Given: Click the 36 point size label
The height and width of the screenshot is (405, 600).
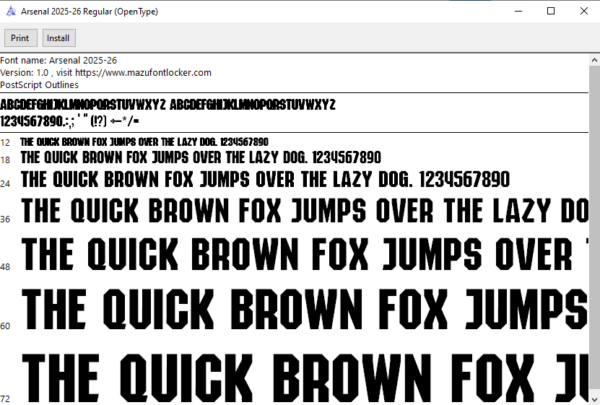Looking at the screenshot, I should [5, 219].
